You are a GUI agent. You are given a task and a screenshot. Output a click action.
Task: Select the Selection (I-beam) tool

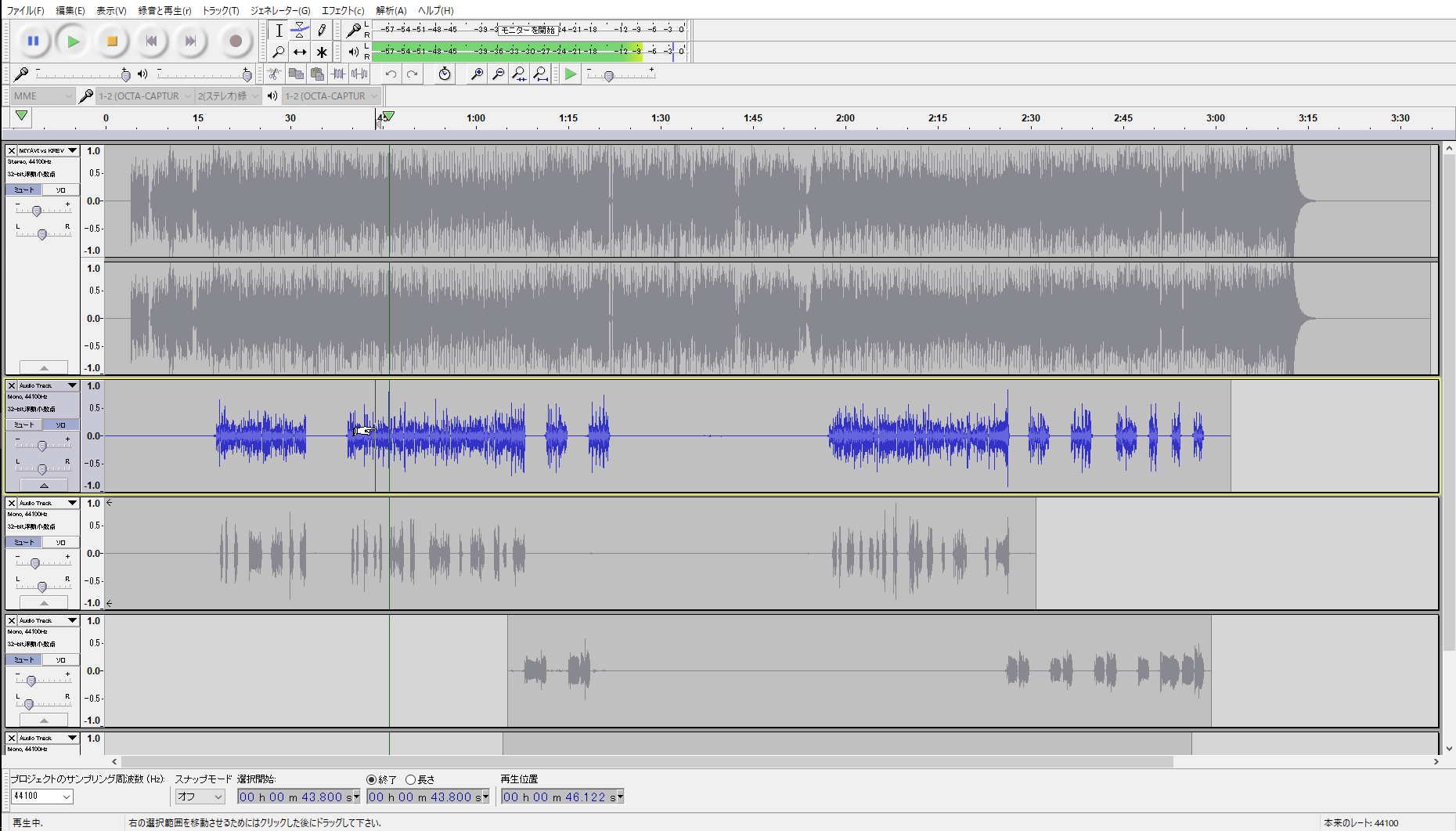279,31
